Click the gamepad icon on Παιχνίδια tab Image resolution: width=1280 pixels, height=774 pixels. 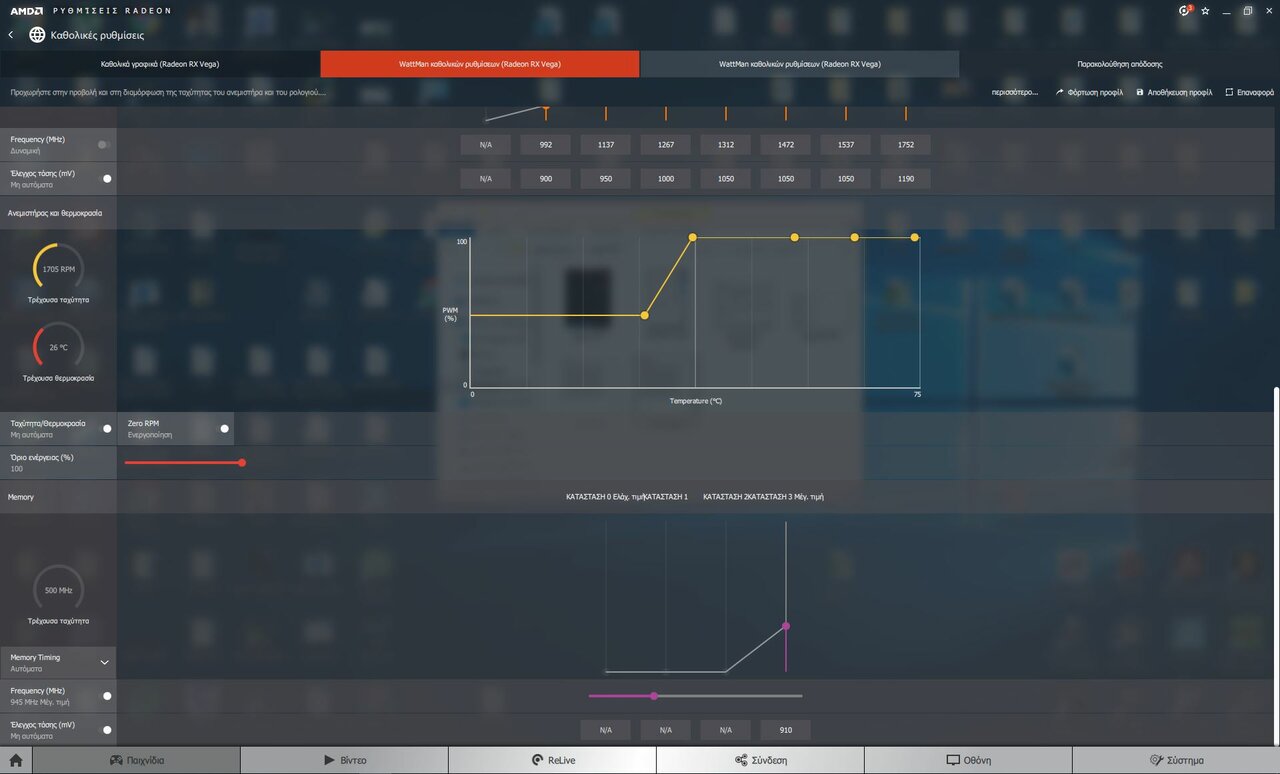[116, 760]
